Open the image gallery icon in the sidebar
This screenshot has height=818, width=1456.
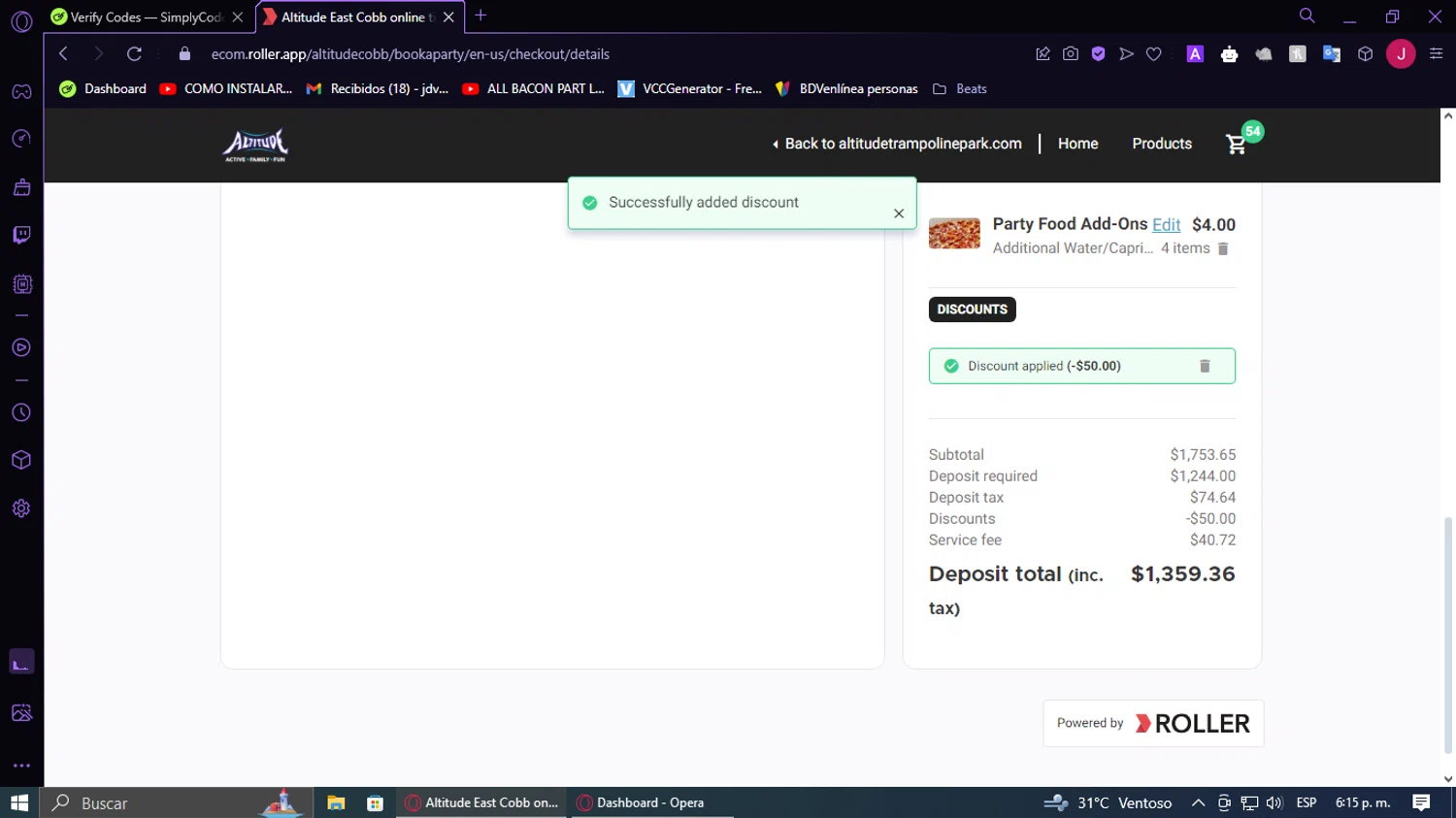click(21, 713)
